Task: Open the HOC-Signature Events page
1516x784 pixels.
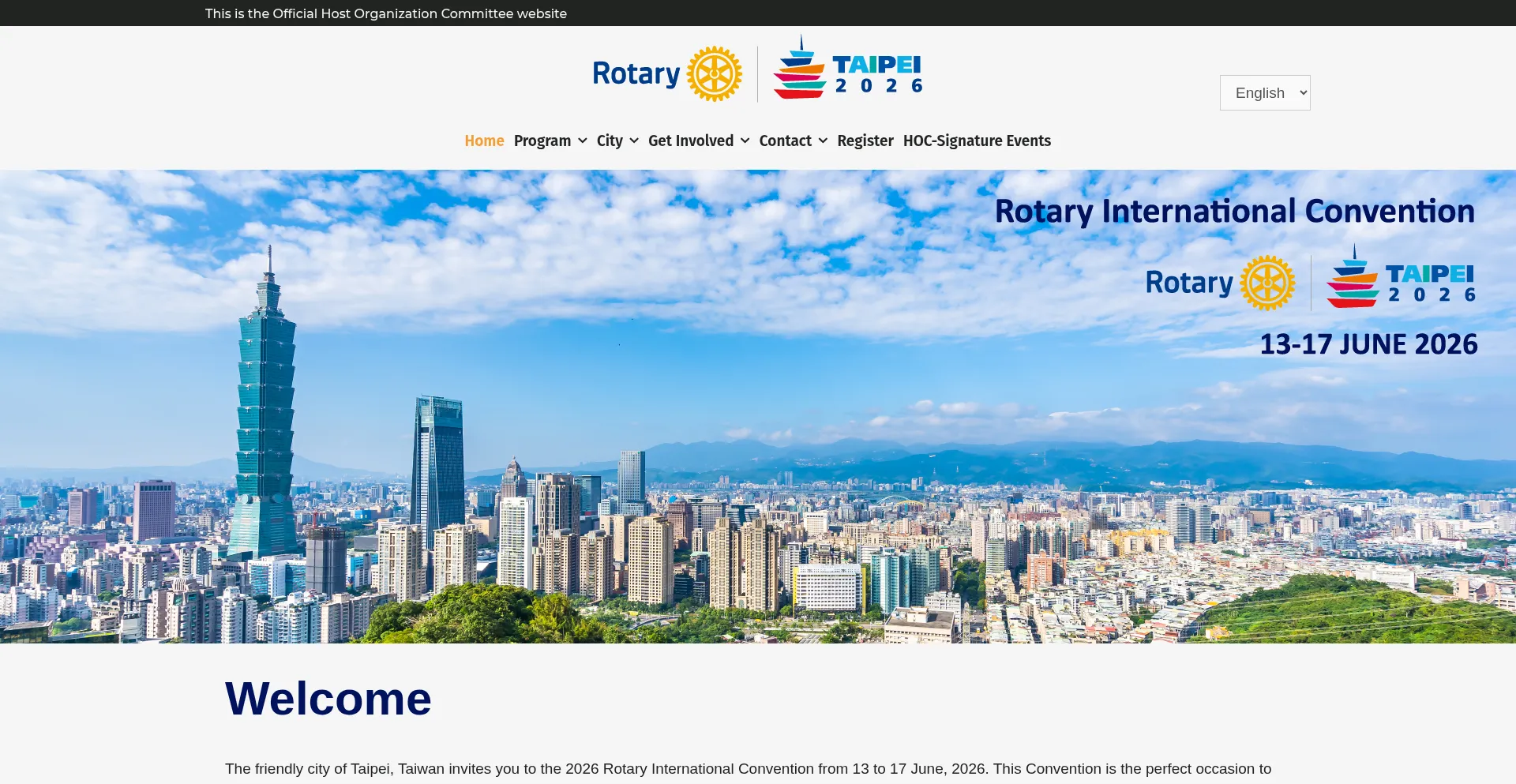Action: coord(977,141)
